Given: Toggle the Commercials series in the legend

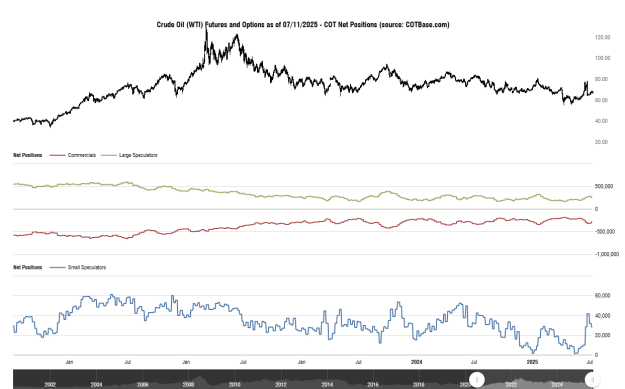Looking at the screenshot, I should pyautogui.click(x=73, y=155).
